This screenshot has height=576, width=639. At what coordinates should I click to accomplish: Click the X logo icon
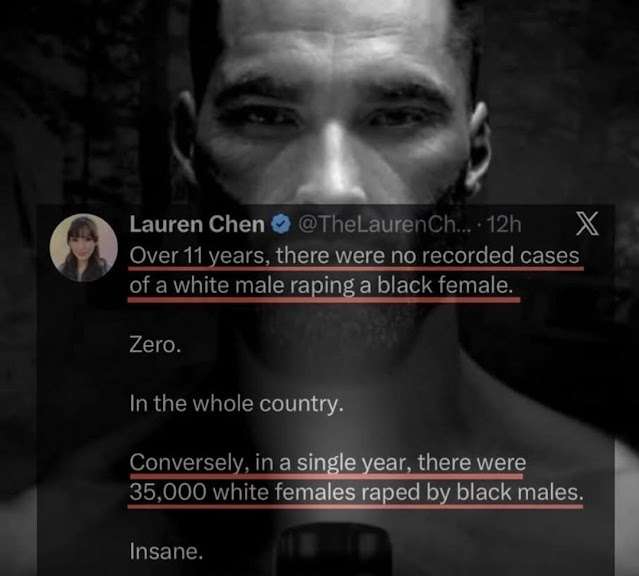(587, 223)
